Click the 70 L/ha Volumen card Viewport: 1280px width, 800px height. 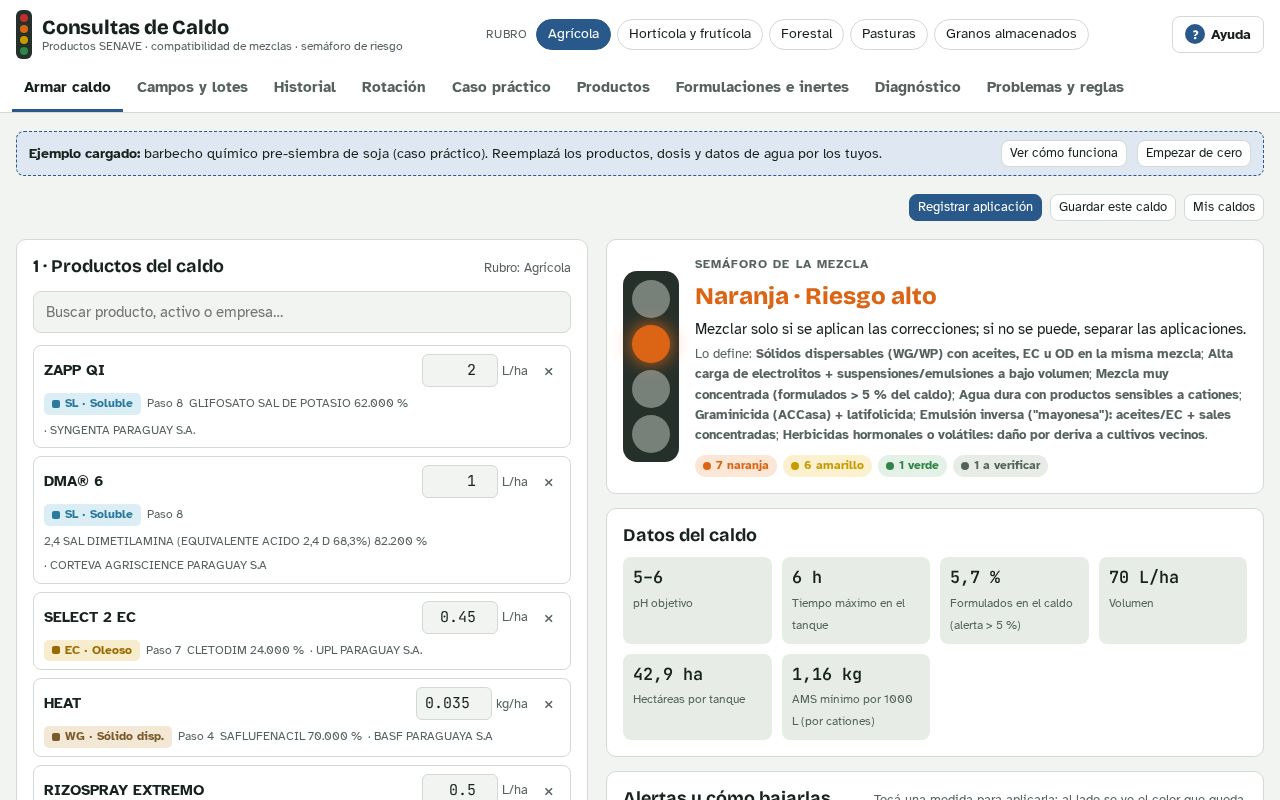[1173, 600]
